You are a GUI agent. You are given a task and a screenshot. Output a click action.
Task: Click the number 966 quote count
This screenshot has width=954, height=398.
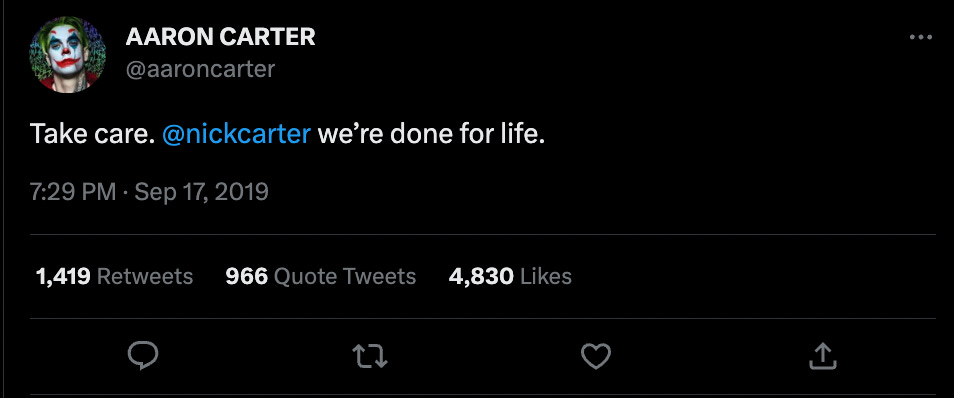click(246, 277)
